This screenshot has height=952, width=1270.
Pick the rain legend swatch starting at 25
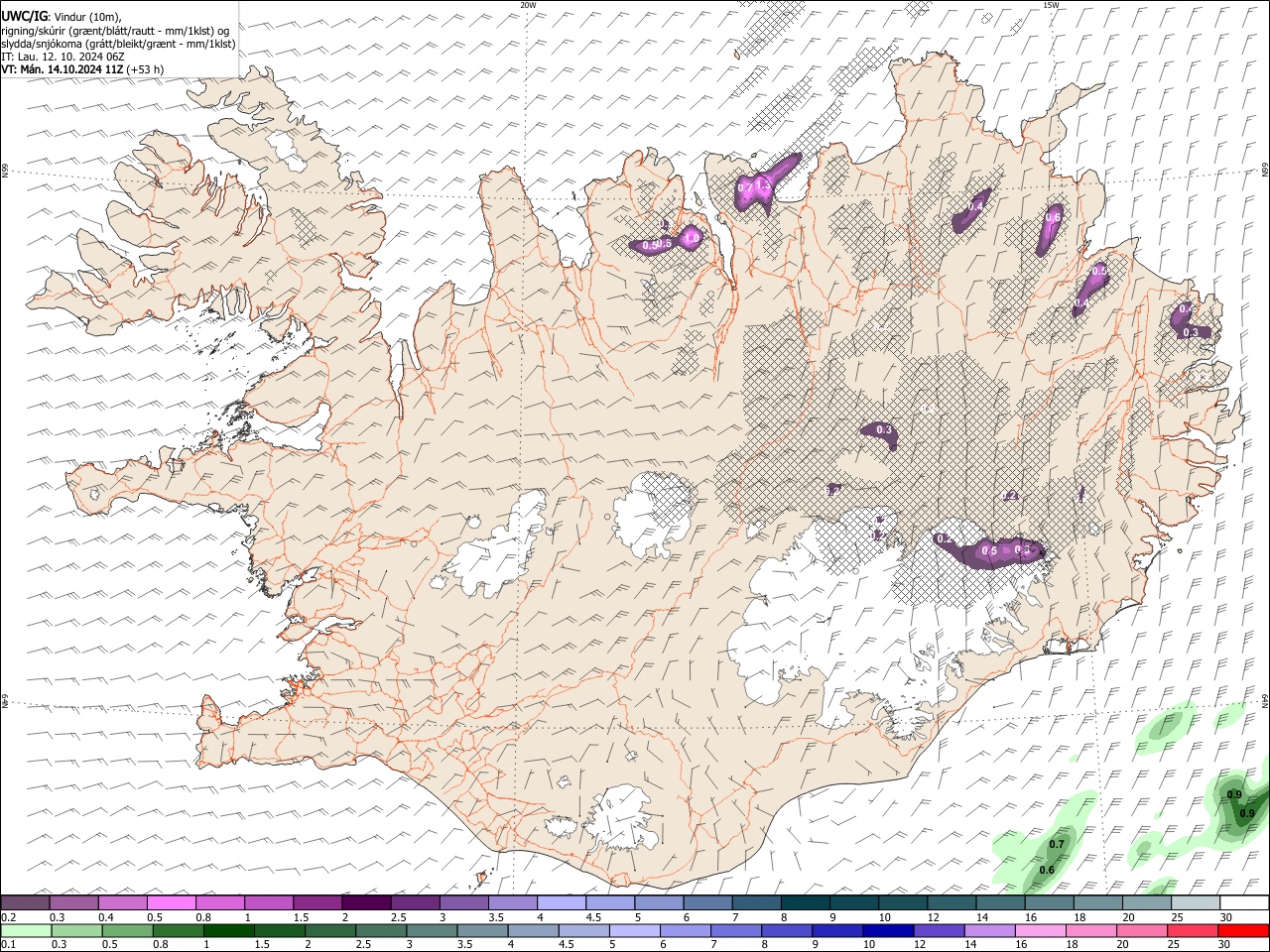click(x=1193, y=930)
